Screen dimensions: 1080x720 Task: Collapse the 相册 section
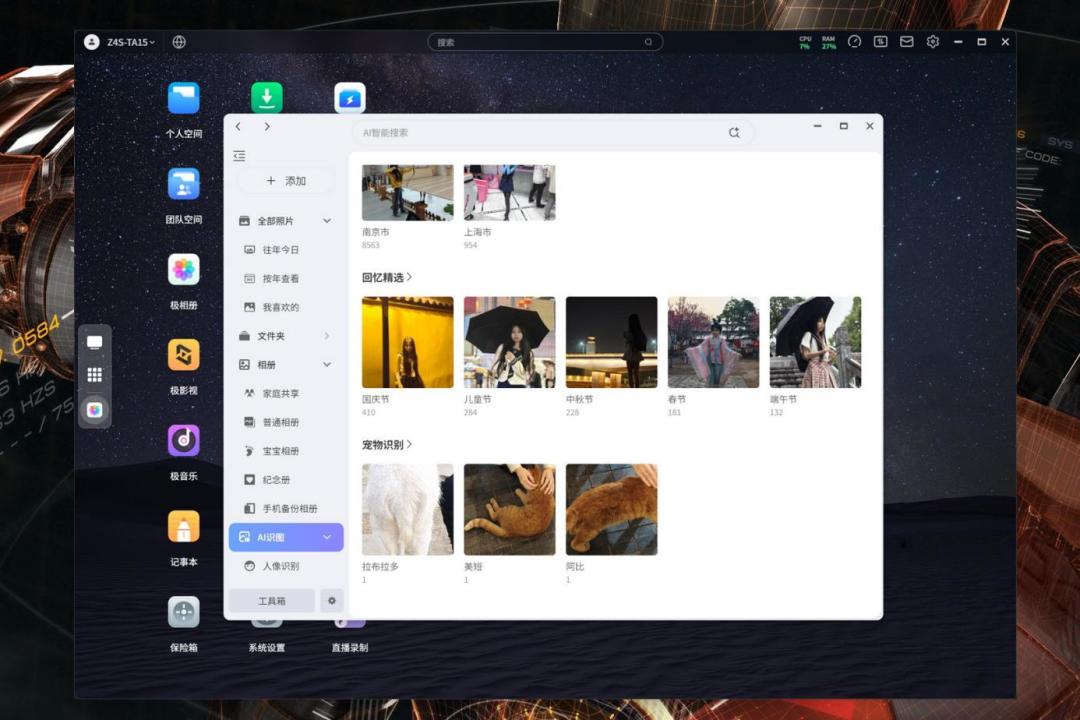(327, 364)
